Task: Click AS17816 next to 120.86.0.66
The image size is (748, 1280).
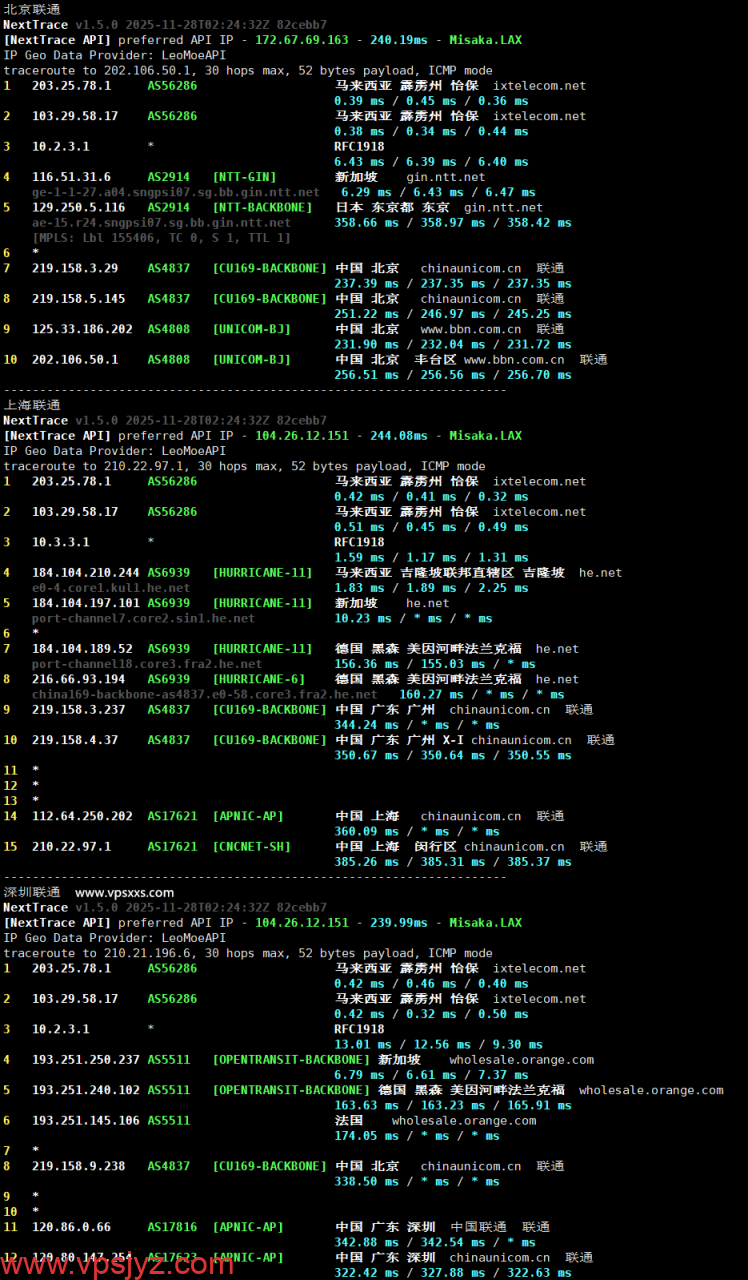Action: [x=172, y=1227]
